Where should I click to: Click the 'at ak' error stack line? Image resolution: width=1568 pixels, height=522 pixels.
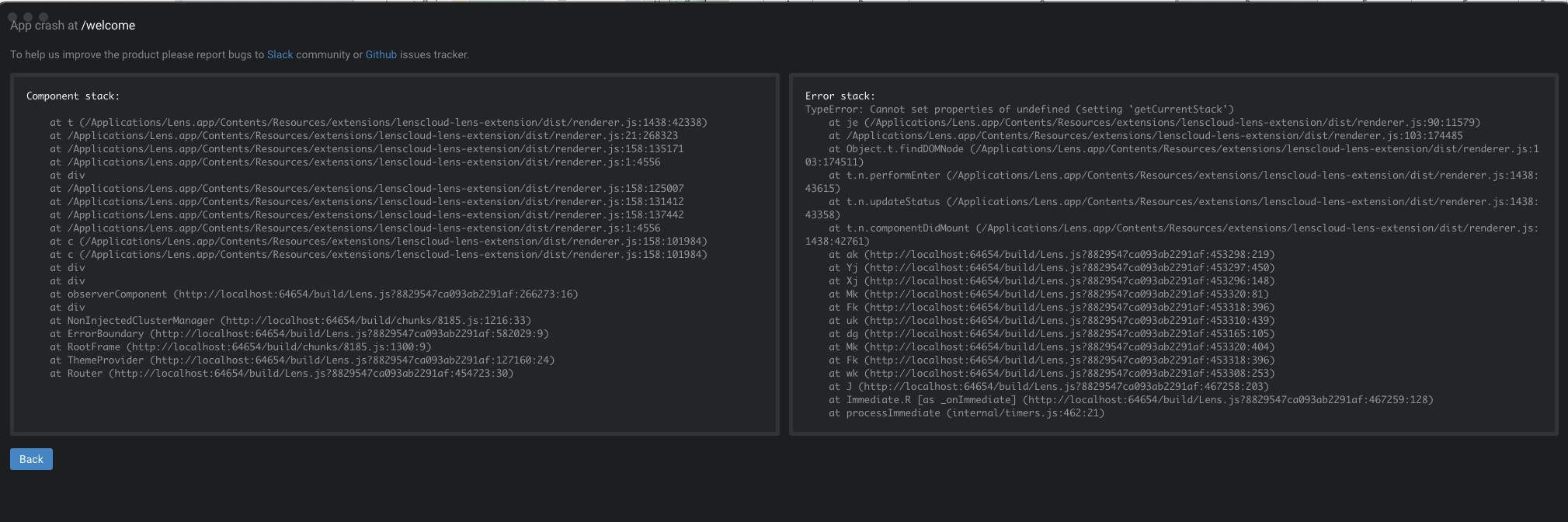point(1052,255)
